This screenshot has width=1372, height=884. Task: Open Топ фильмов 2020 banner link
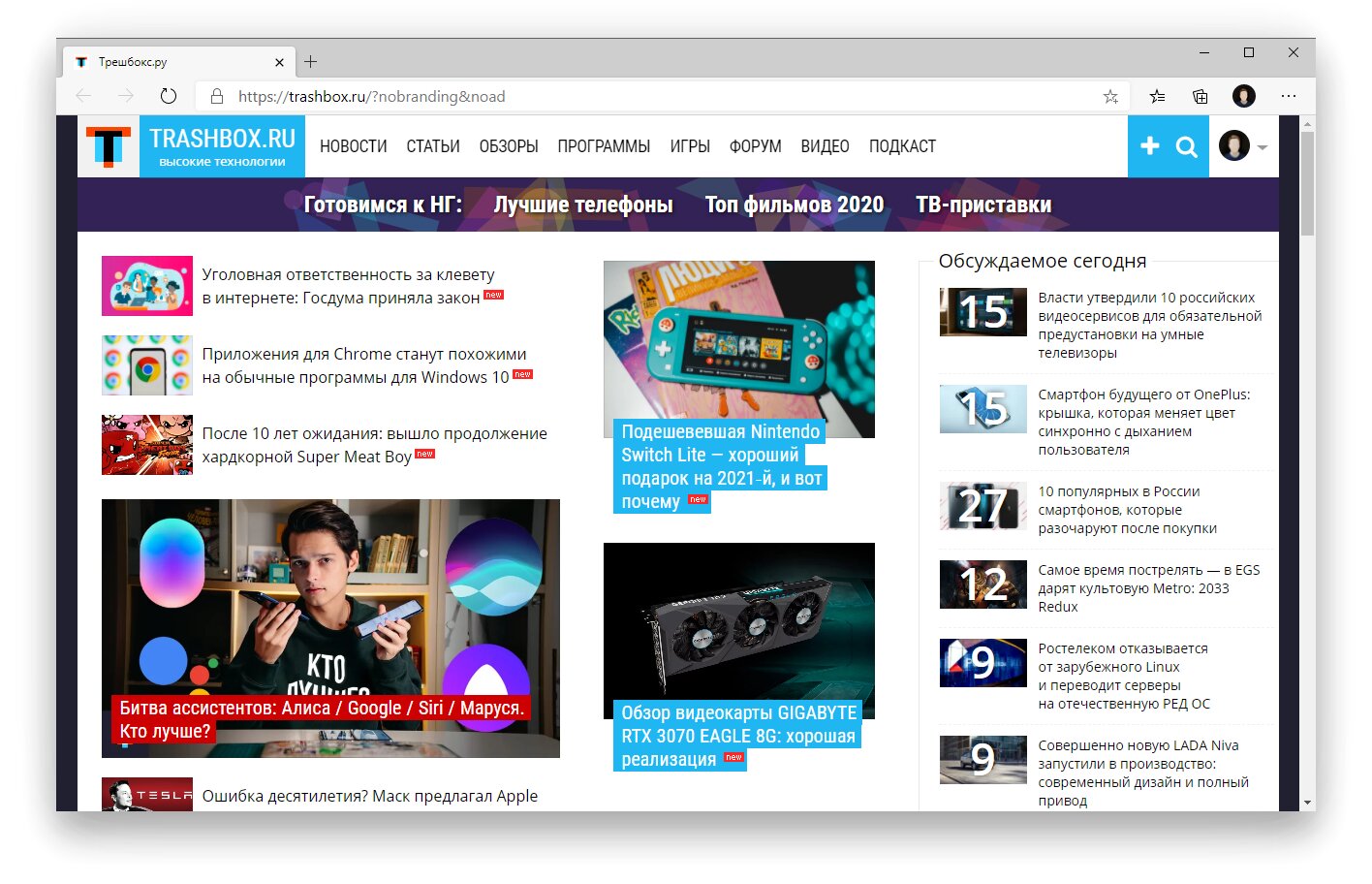(795, 205)
